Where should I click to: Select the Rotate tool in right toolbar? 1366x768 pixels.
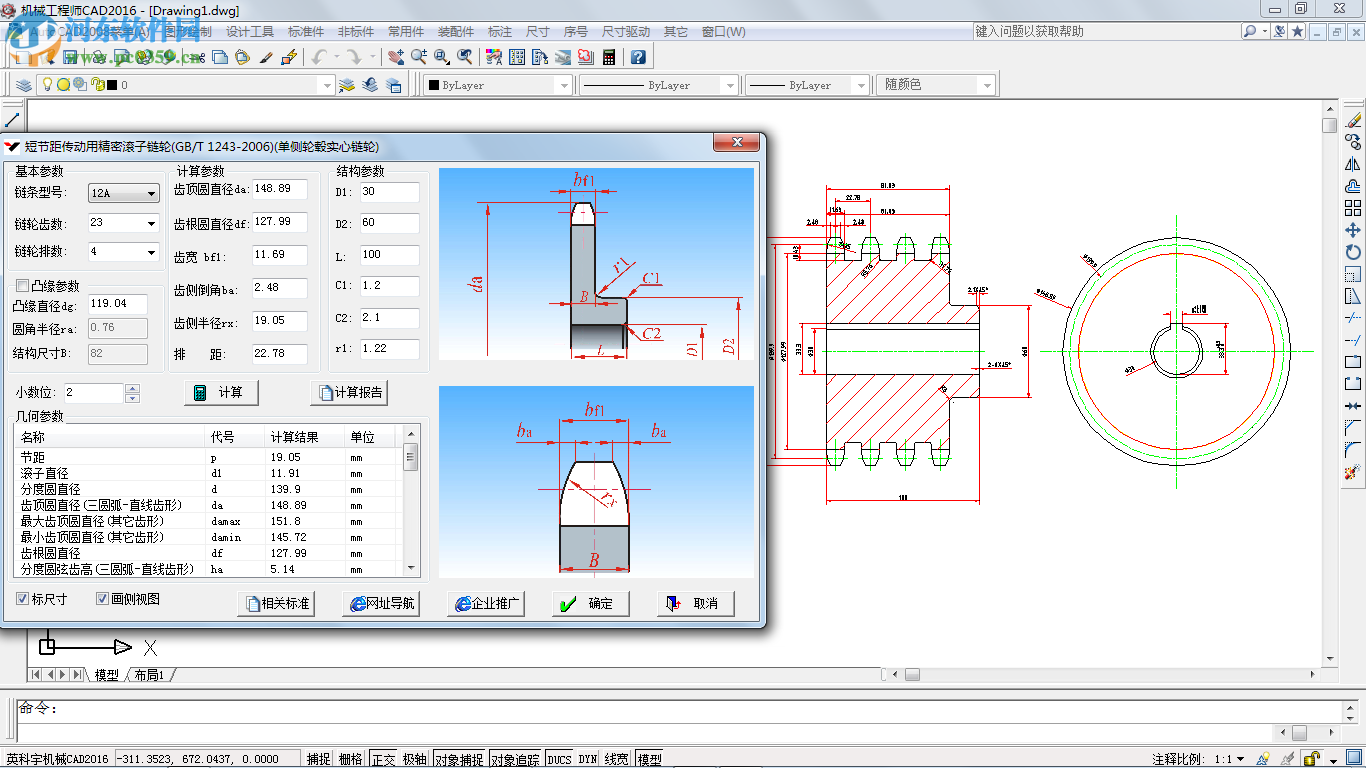tap(1353, 252)
